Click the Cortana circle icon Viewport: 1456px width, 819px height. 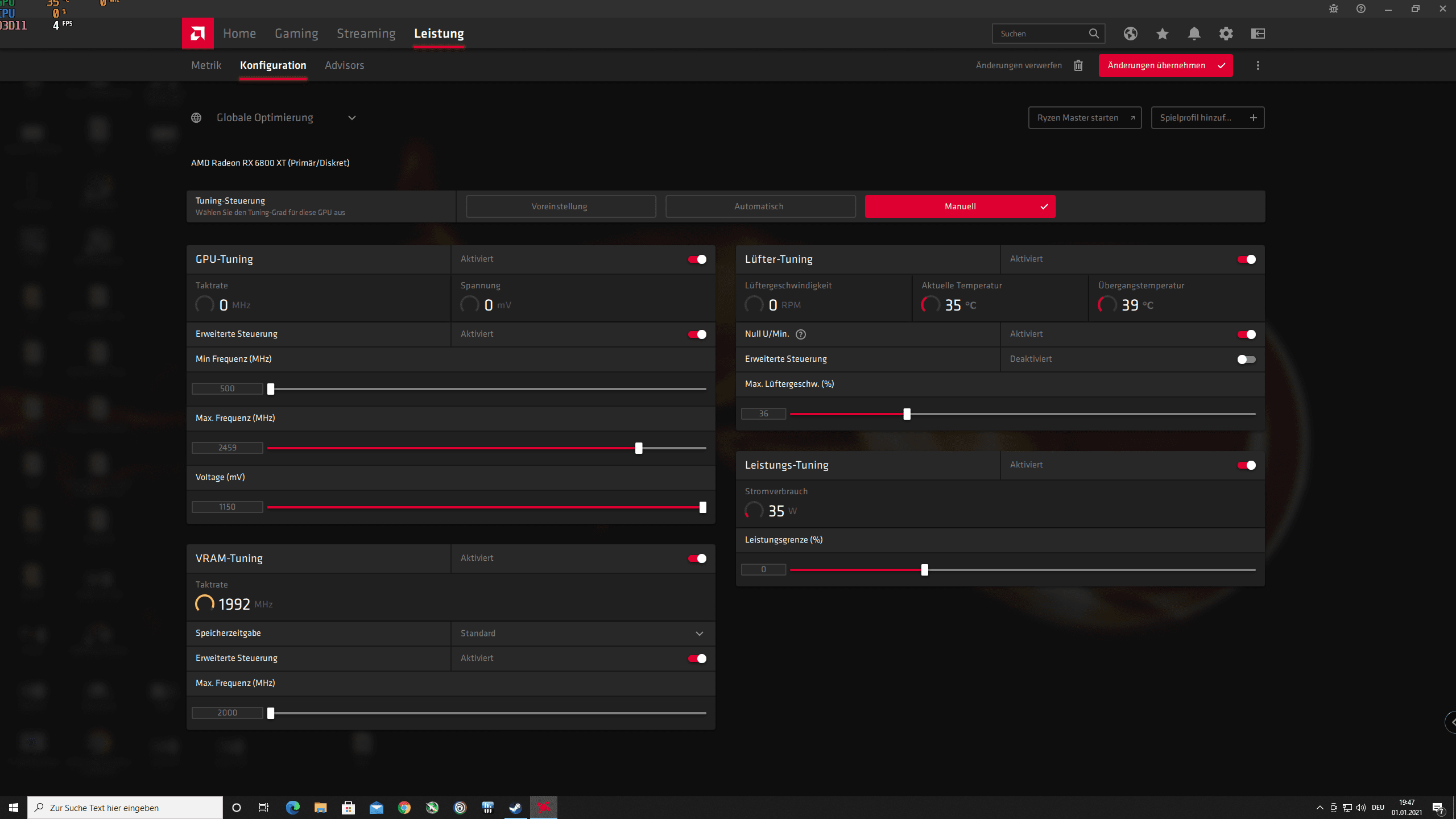pyautogui.click(x=237, y=808)
